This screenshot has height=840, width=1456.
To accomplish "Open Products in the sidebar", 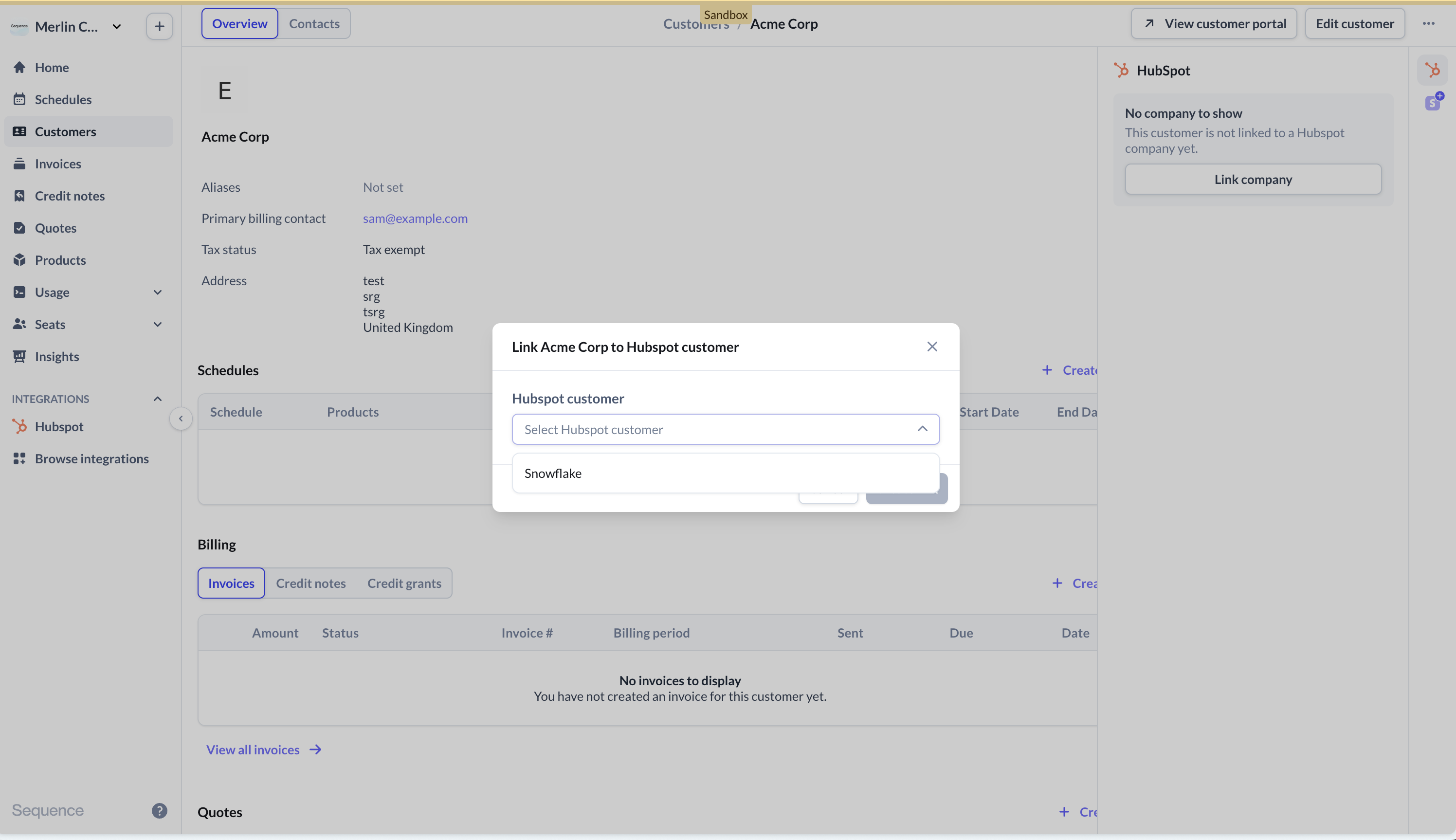I will pos(88,260).
